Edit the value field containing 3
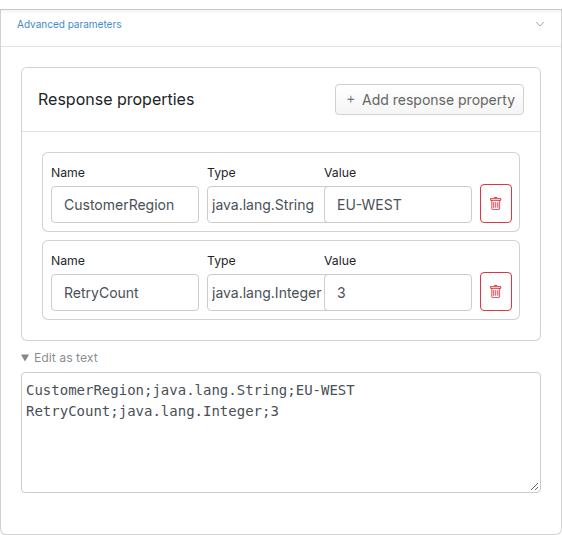Image resolution: width=562 pixels, height=535 pixels. click(398, 292)
